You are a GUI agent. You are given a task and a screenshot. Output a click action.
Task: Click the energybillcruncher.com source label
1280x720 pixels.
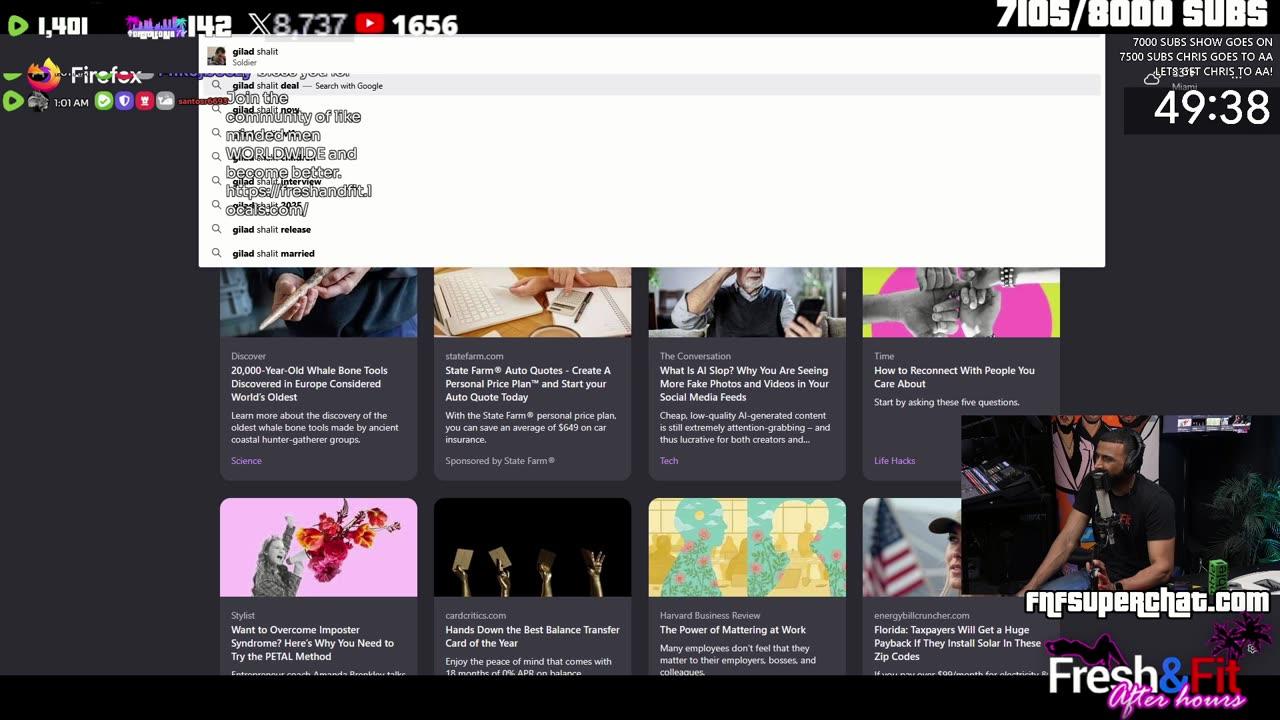click(x=922, y=615)
